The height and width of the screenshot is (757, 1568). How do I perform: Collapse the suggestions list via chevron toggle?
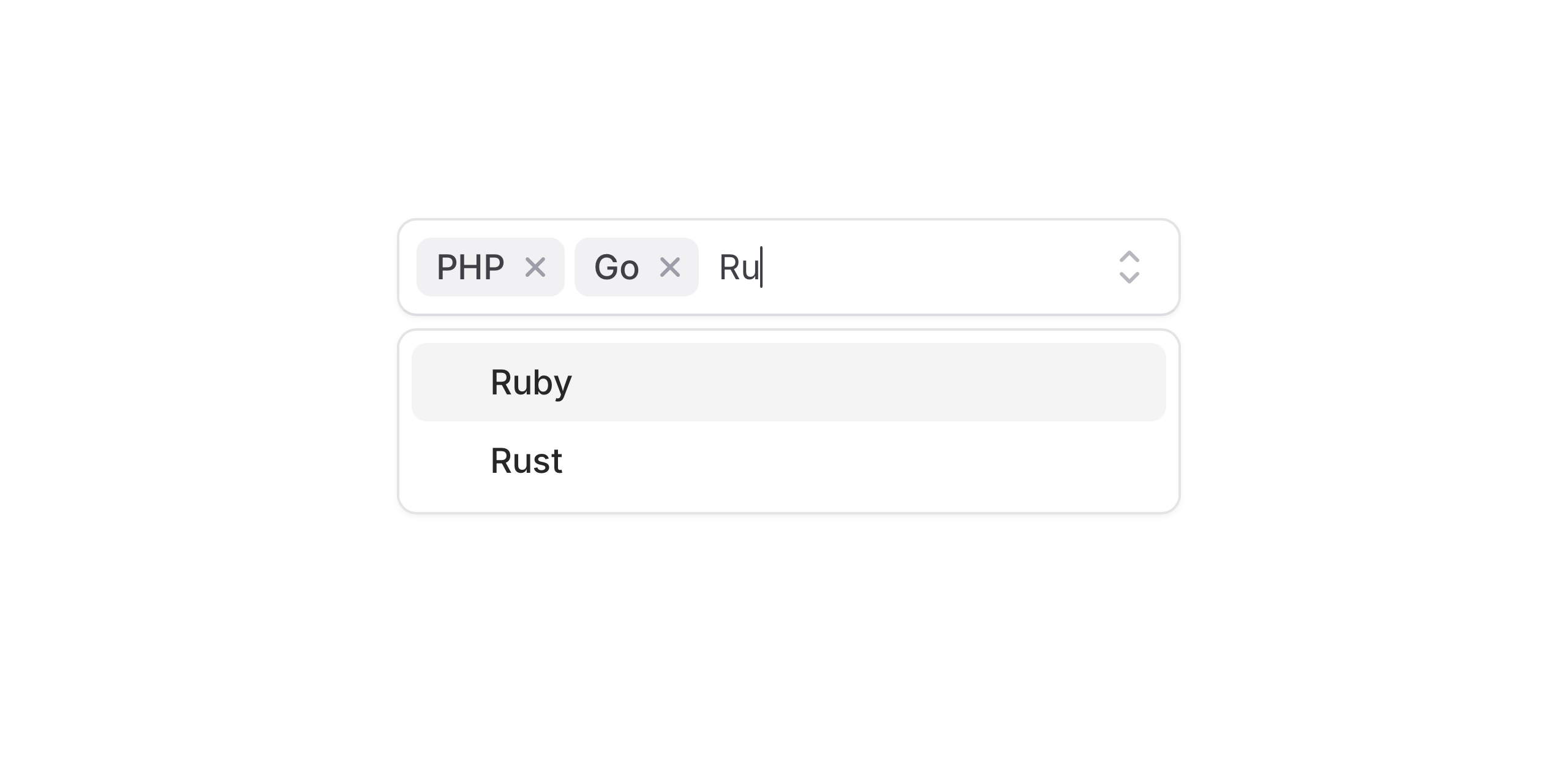pos(1129,267)
